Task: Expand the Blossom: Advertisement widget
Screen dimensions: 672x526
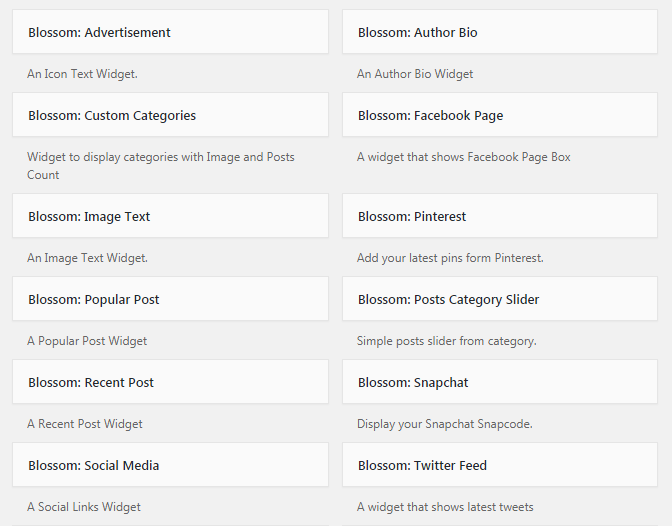Action: click(x=170, y=33)
